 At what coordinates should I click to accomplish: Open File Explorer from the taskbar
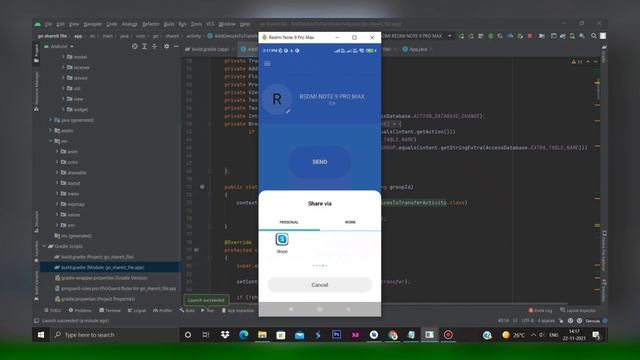pyautogui.click(x=262, y=335)
